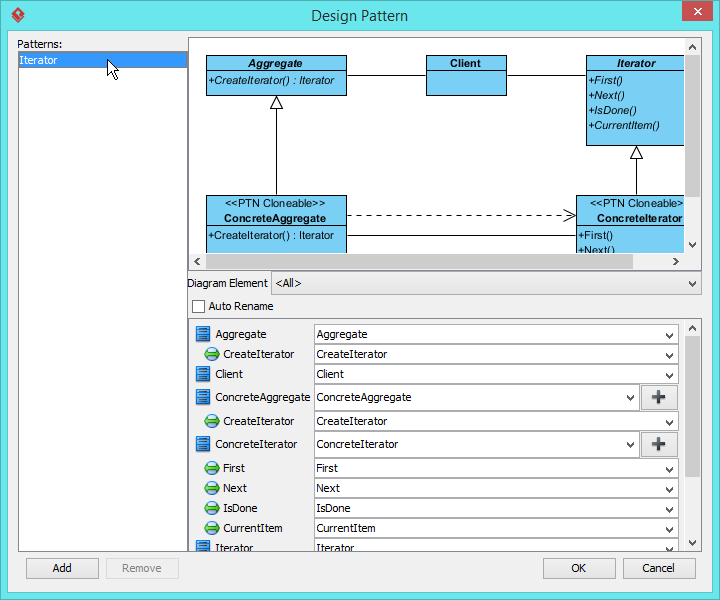Open the Aggregate's CreateIterator name dropdown
This screenshot has height=600, width=720.
point(669,355)
